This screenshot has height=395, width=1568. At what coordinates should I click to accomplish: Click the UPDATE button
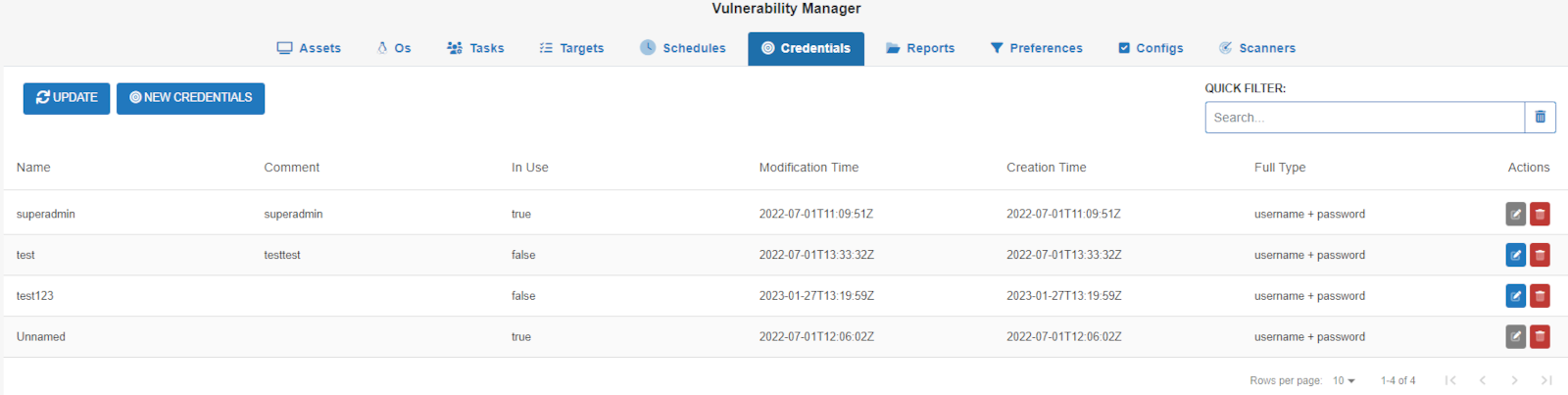click(67, 98)
